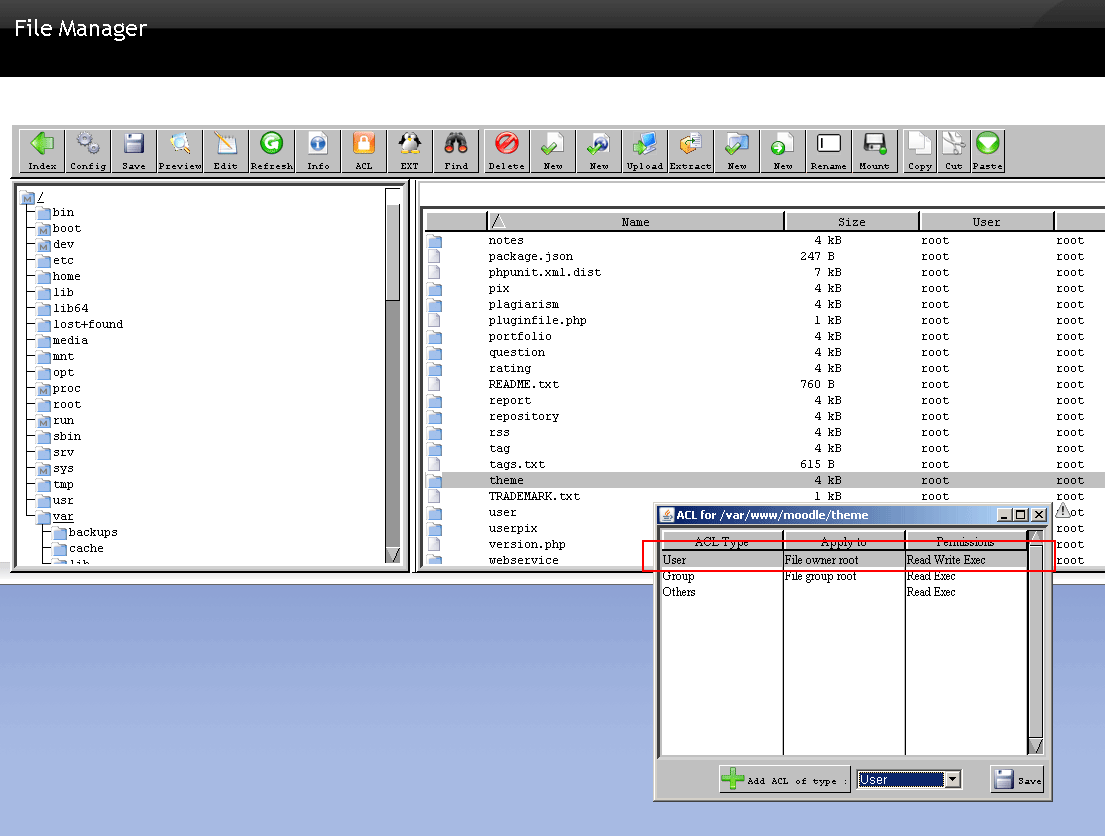Click the Mount drive icon
The image size is (1105, 836).
(874, 151)
